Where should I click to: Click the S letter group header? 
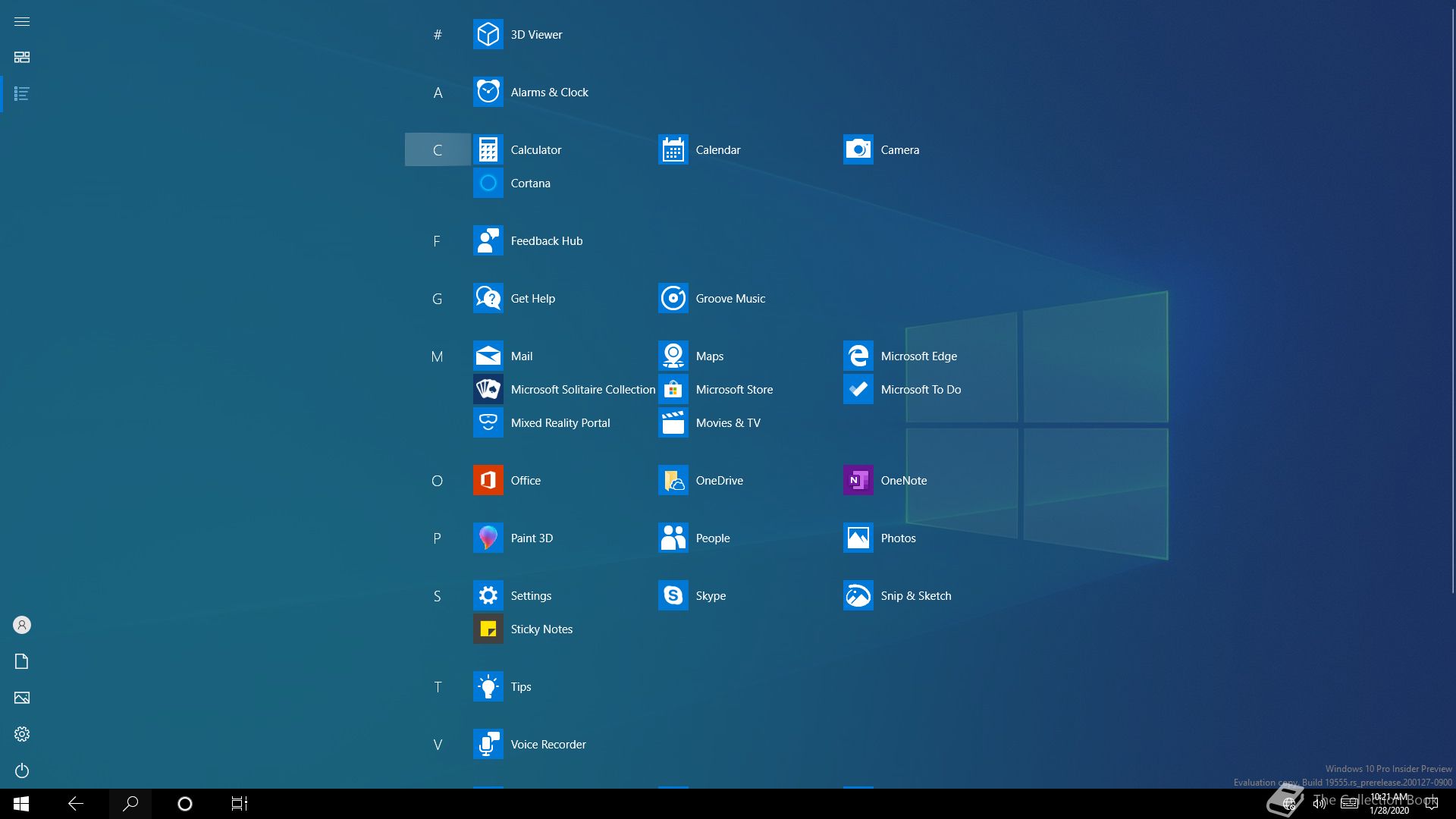(x=438, y=595)
